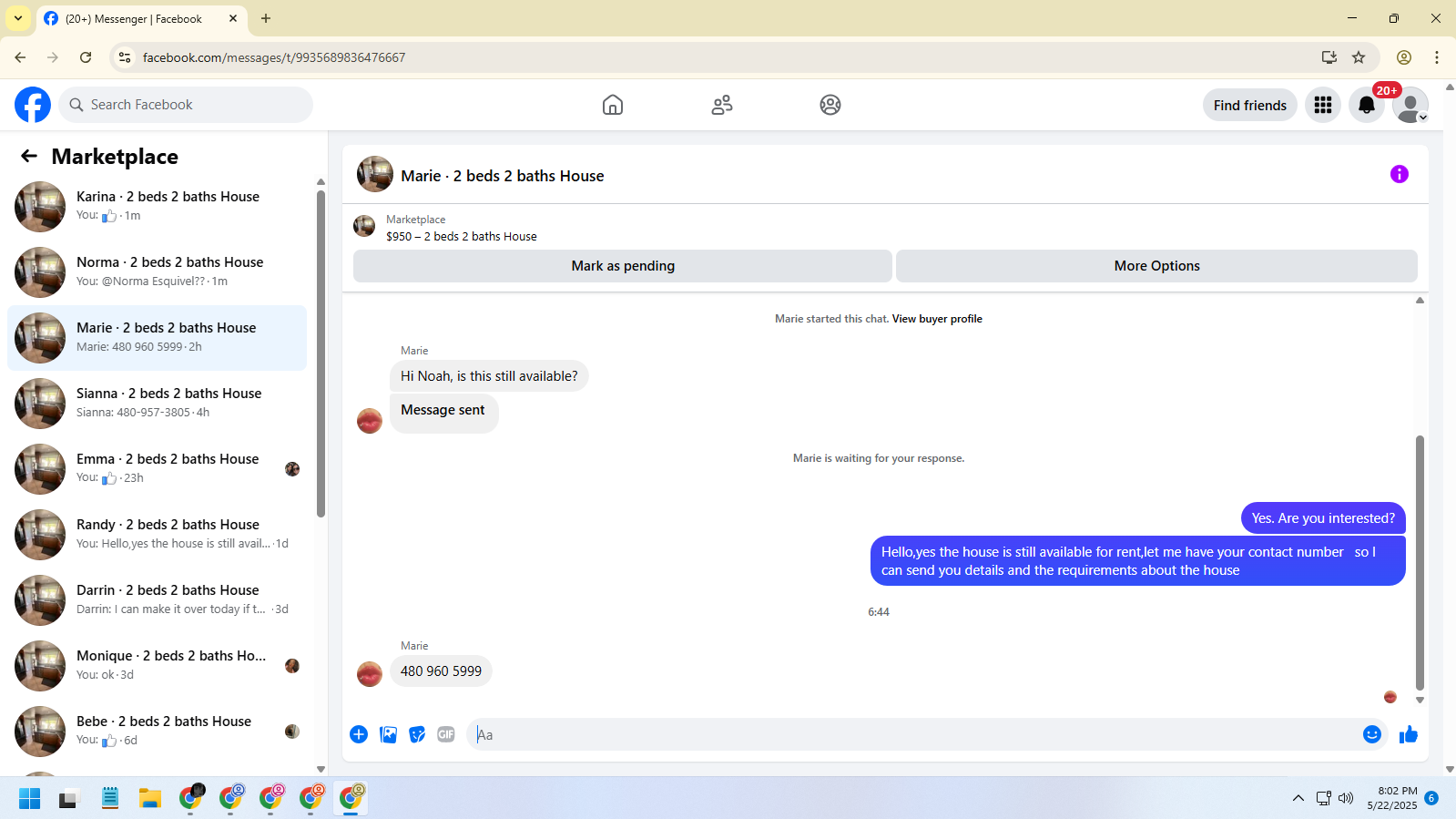This screenshot has height=819, width=1456.
Task: Choose a GIF from the GIF icon
Action: [446, 734]
